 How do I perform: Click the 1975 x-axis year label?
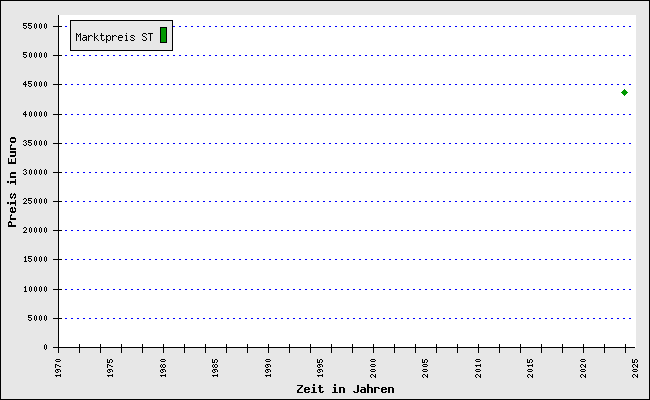[110, 368]
